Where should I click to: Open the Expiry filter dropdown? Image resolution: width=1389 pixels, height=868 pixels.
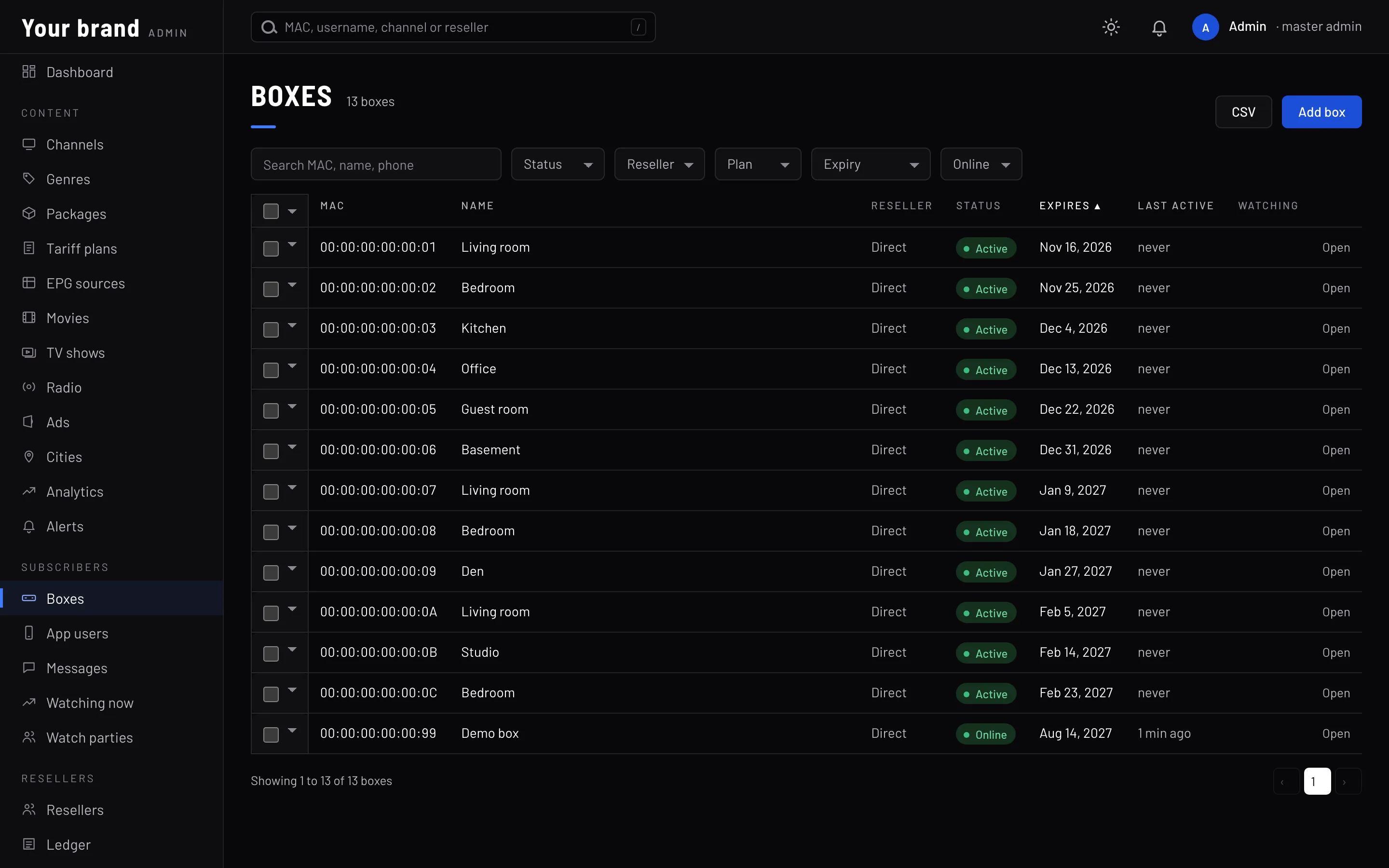(x=871, y=164)
